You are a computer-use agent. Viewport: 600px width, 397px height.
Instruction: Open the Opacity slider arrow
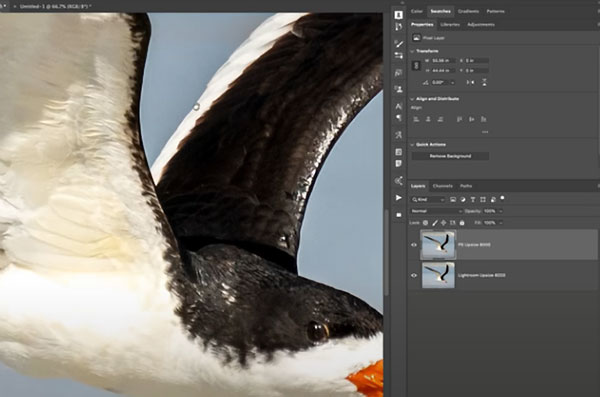click(501, 211)
